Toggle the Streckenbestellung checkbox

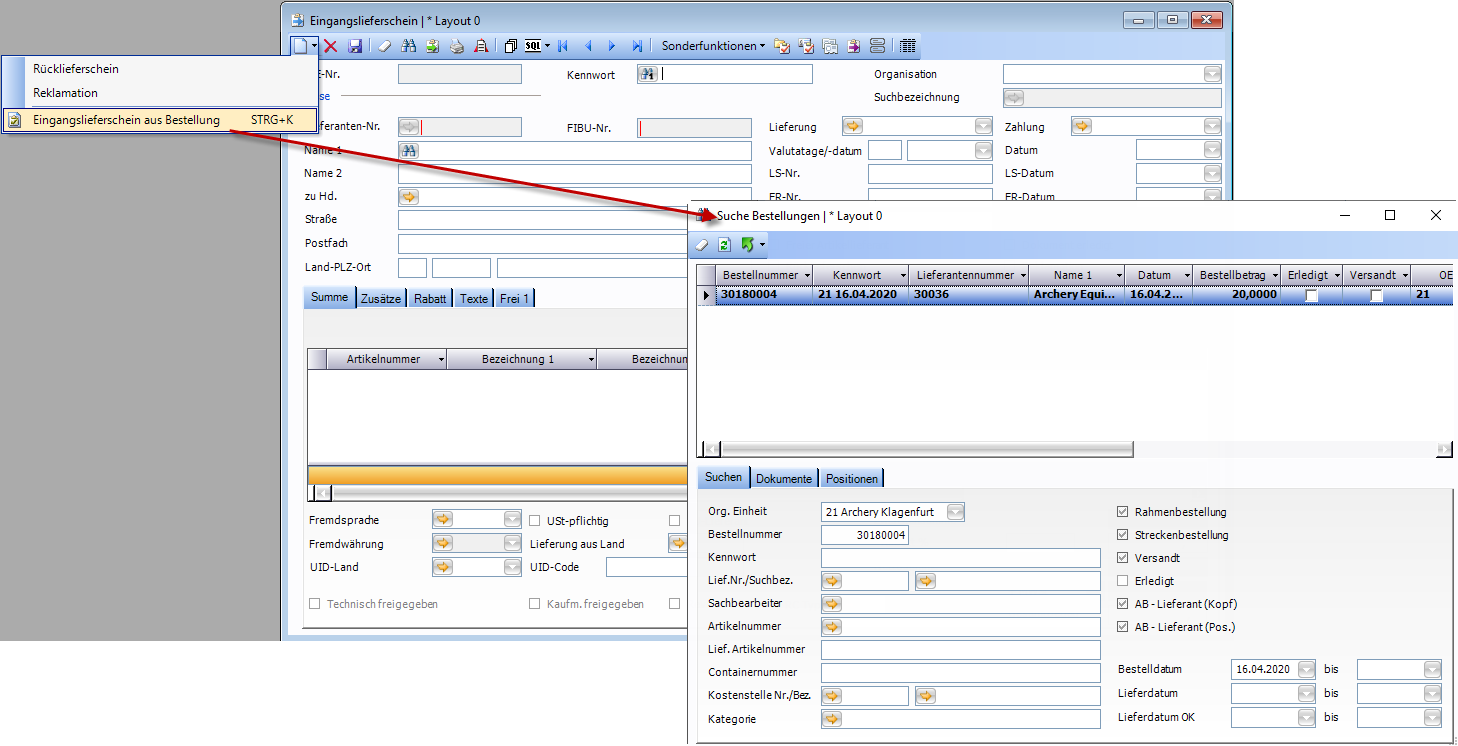coord(1122,535)
